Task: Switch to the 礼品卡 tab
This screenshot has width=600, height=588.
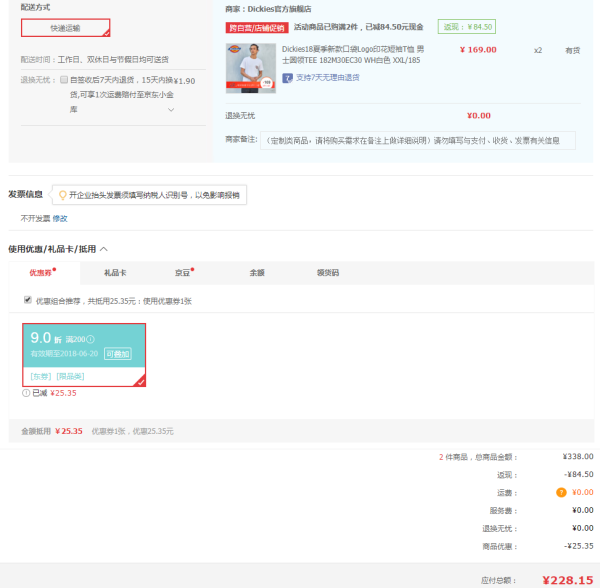Action: click(x=115, y=273)
